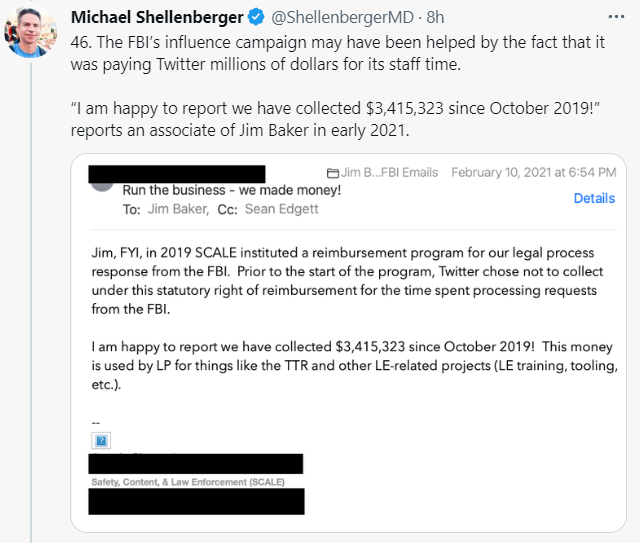Click the Safety, Content, & Law Enforcement signature line
The height and width of the screenshot is (543, 640).
click(186, 481)
